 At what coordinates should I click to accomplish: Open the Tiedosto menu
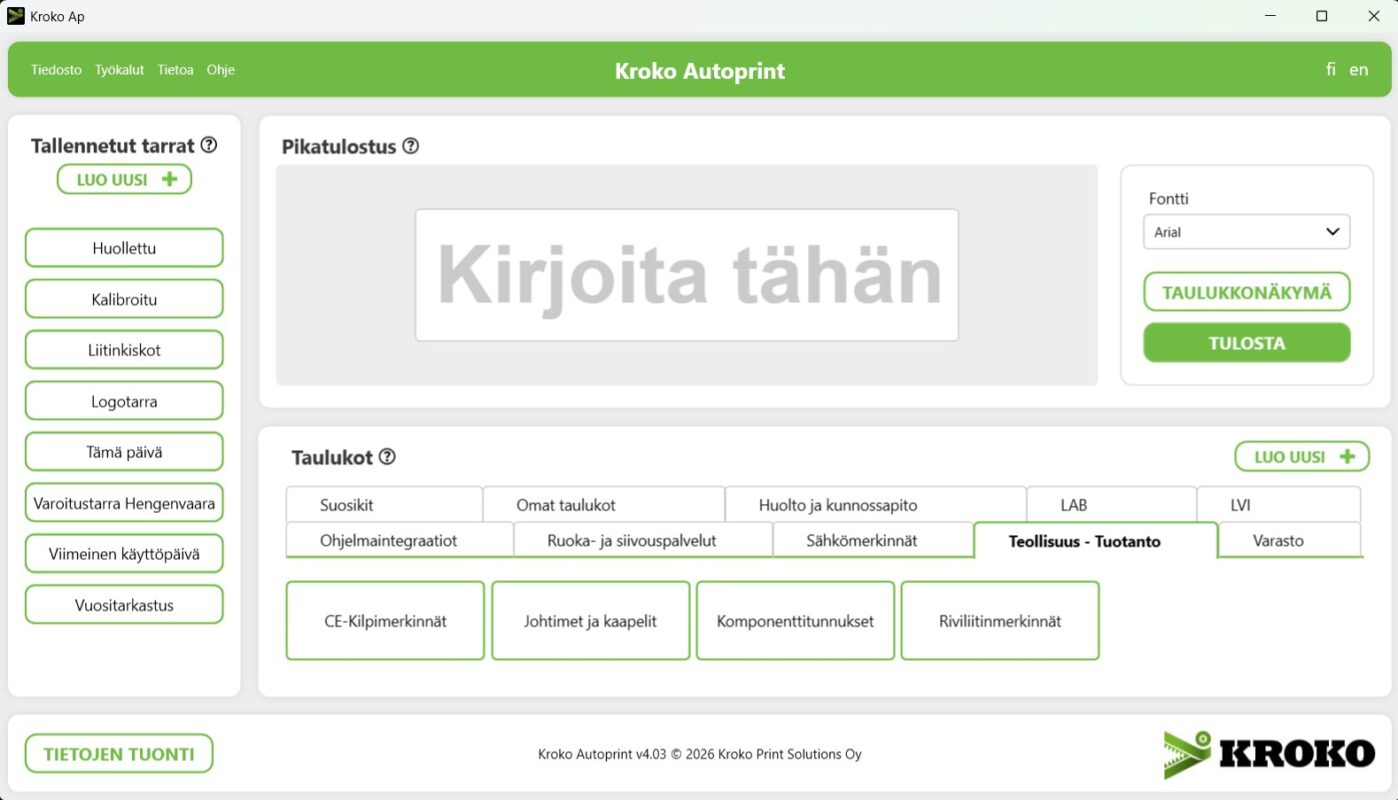click(56, 70)
